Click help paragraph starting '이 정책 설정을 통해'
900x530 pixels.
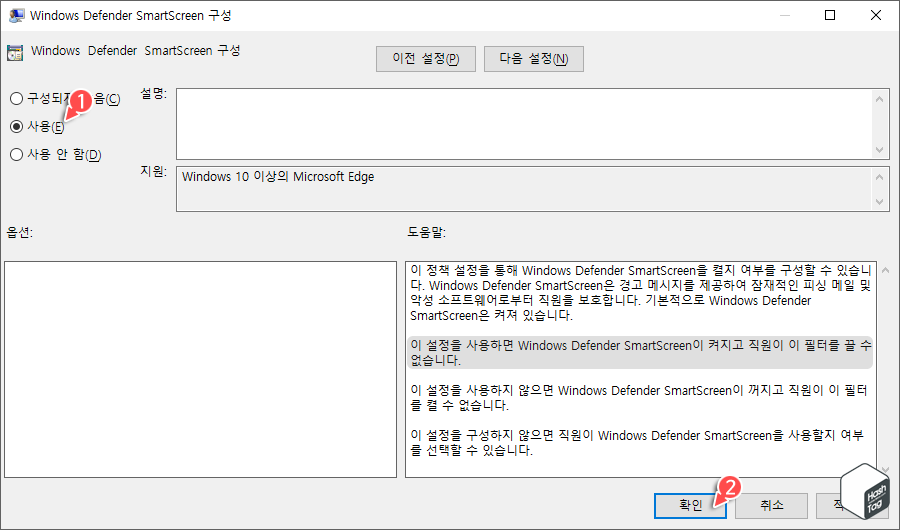click(641, 293)
